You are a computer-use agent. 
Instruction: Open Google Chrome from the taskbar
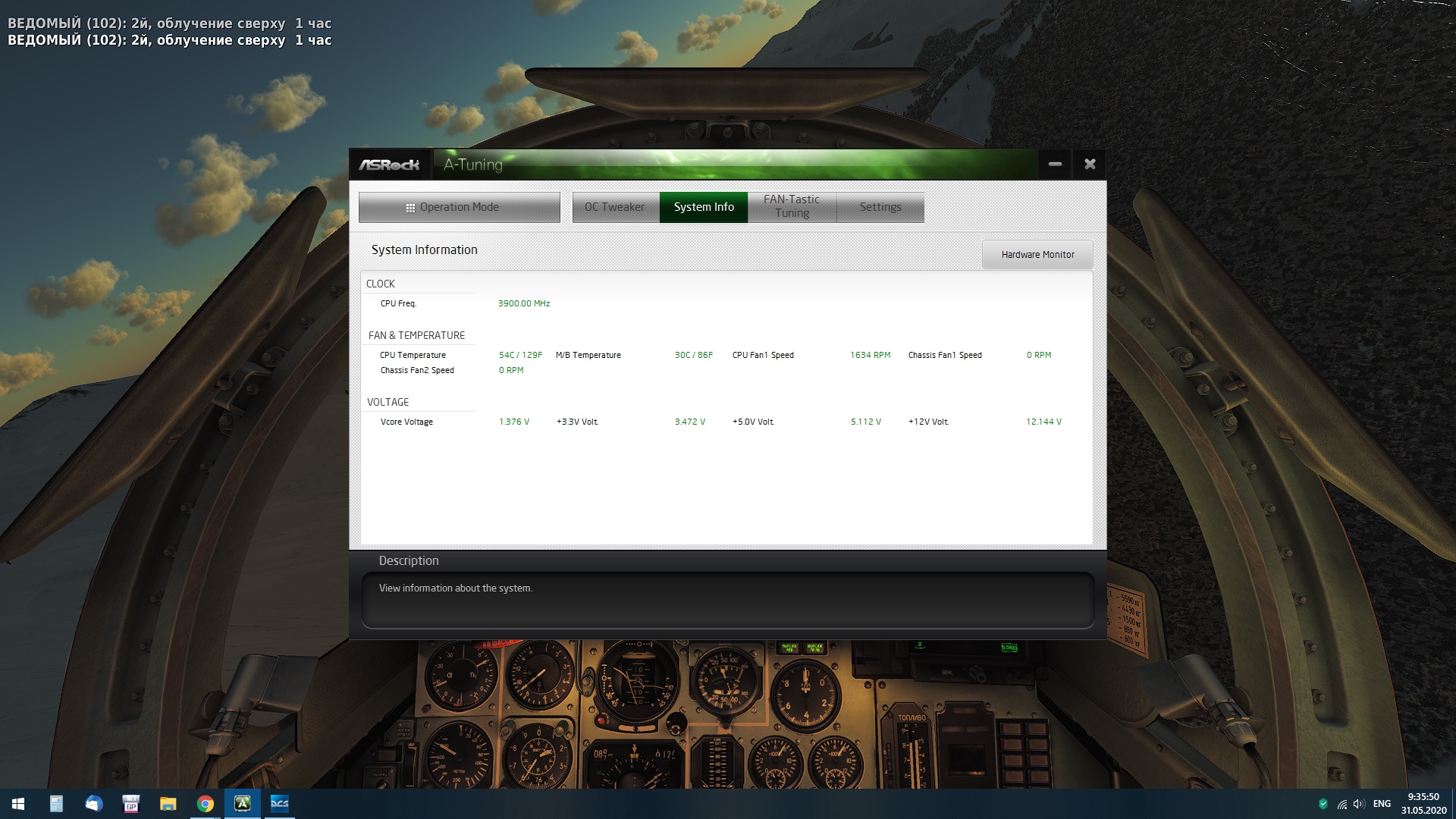click(205, 804)
